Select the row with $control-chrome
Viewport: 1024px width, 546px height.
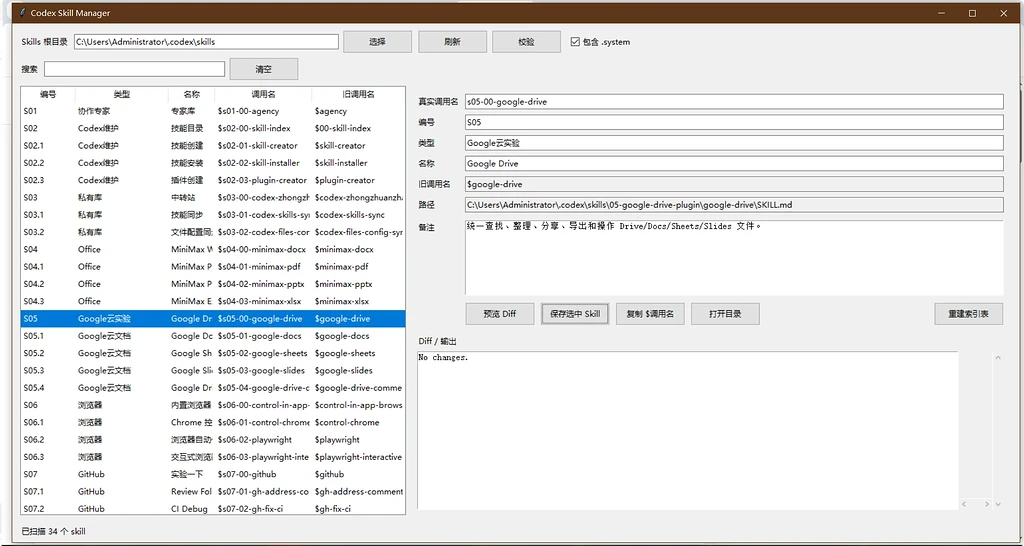[213, 423]
